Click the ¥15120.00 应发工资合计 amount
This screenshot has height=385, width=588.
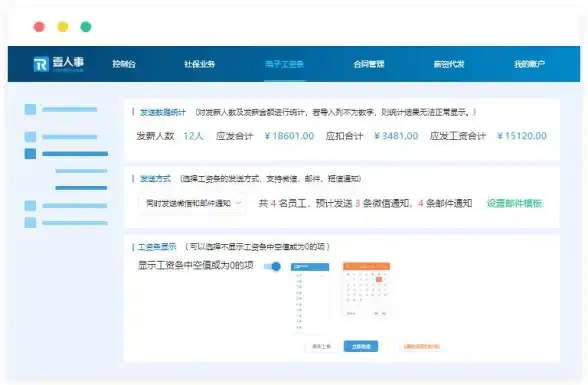pyautogui.click(x=522, y=136)
